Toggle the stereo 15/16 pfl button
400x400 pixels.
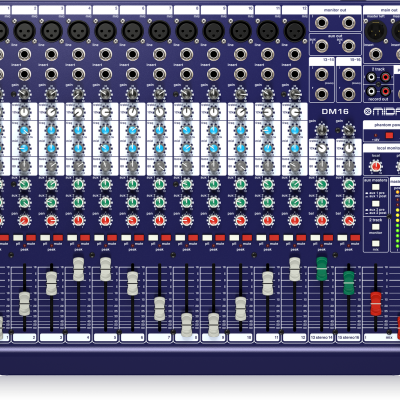point(342,238)
